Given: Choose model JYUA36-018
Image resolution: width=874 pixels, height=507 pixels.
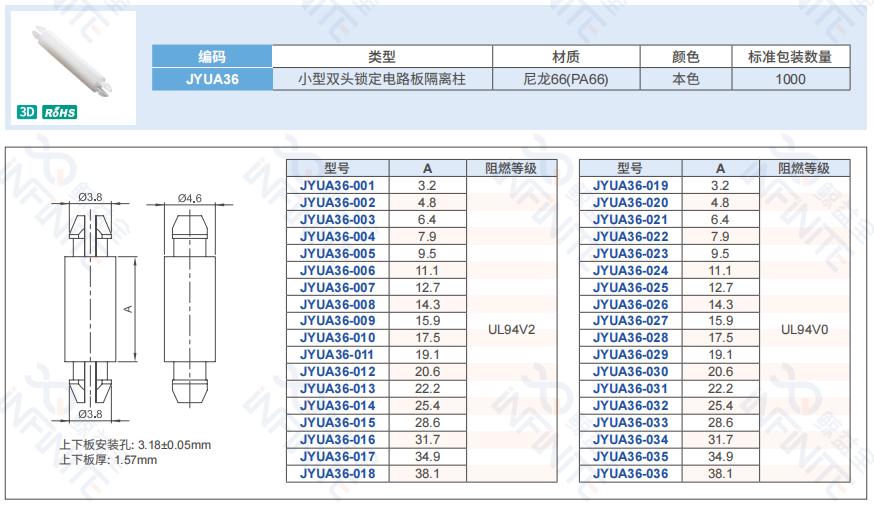Looking at the screenshot, I should click(337, 473).
